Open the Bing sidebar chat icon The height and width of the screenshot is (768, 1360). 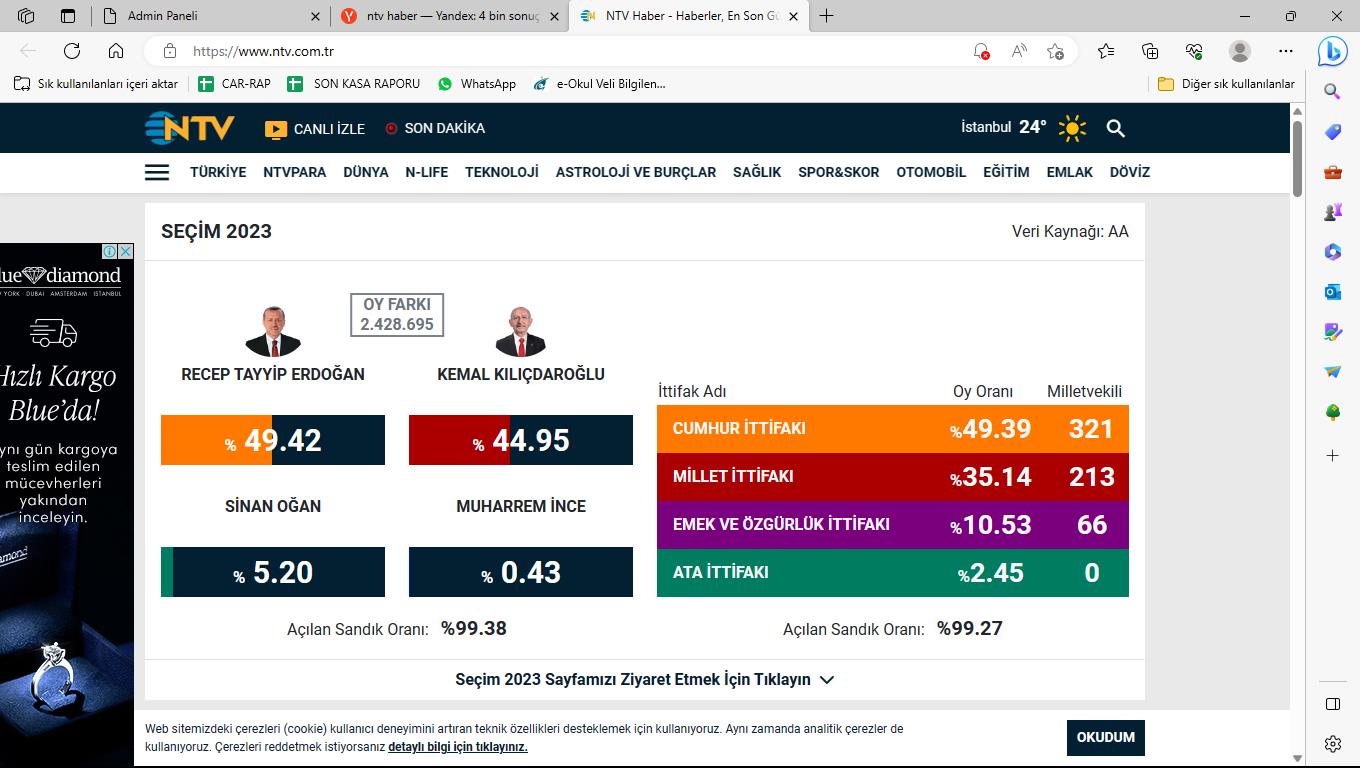coord(1332,50)
